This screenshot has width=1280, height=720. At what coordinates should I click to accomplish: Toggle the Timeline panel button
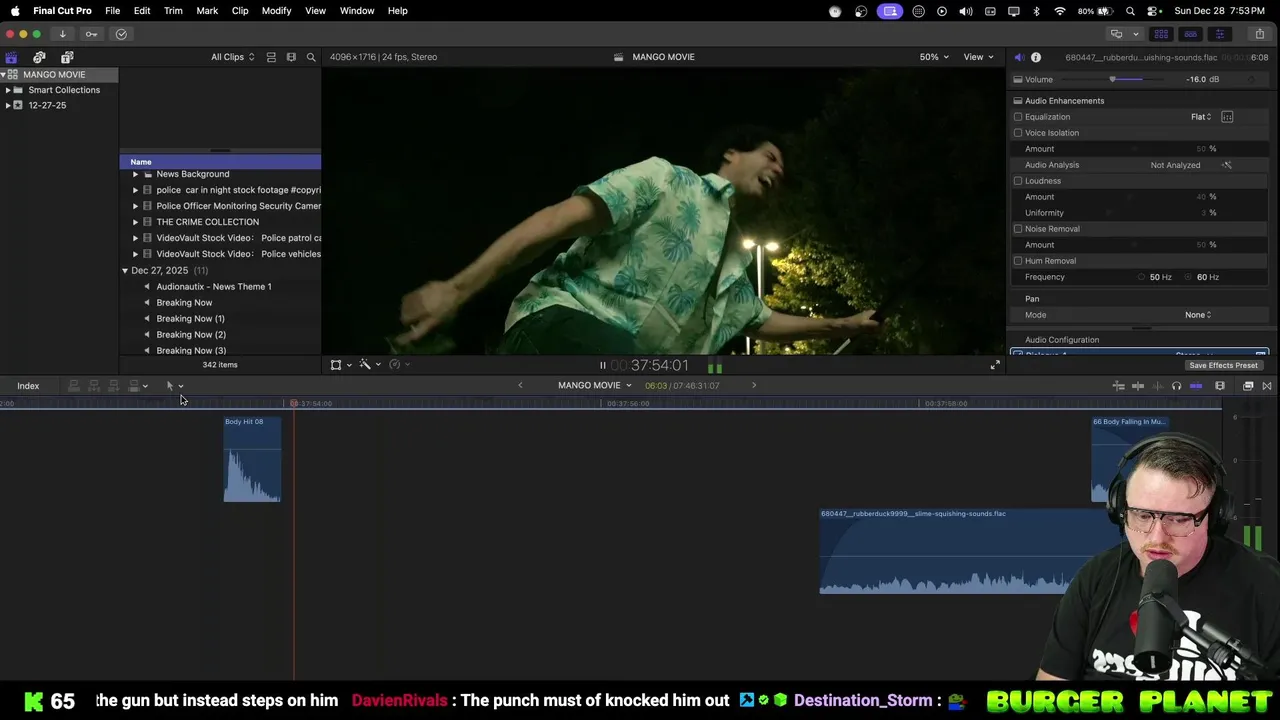[1190, 34]
